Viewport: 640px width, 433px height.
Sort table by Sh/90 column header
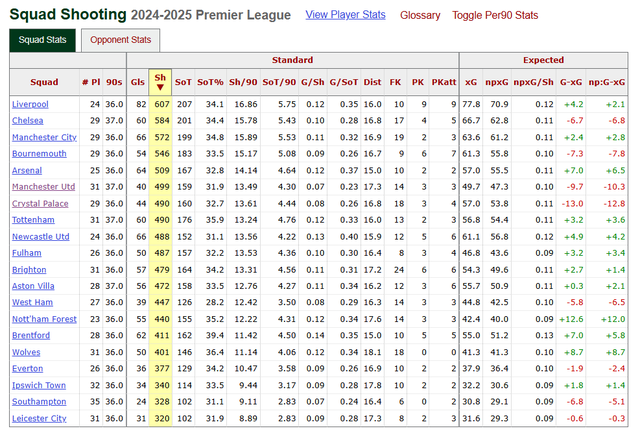tap(243, 82)
